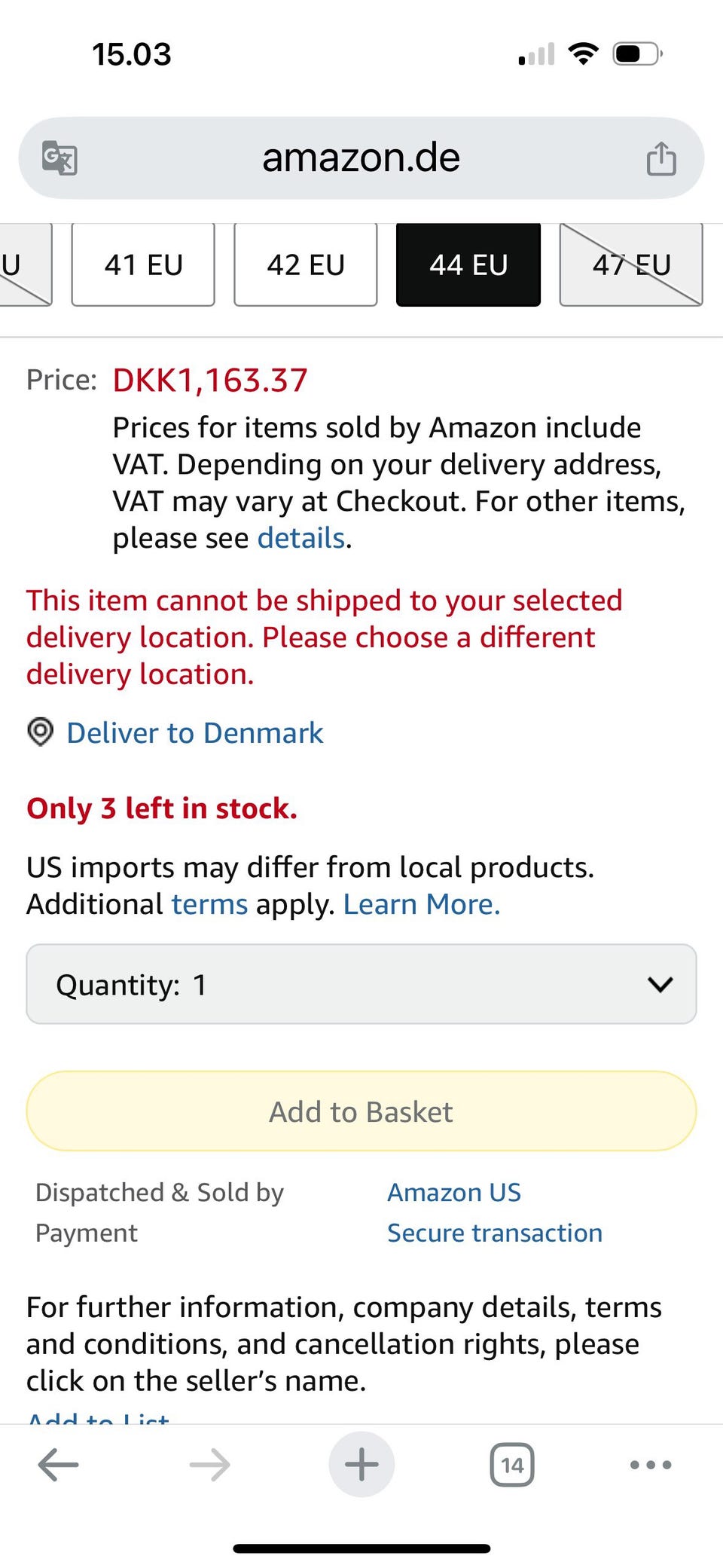Image resolution: width=723 pixels, height=1568 pixels.
Task: Tap the translate page icon
Action: [59, 158]
